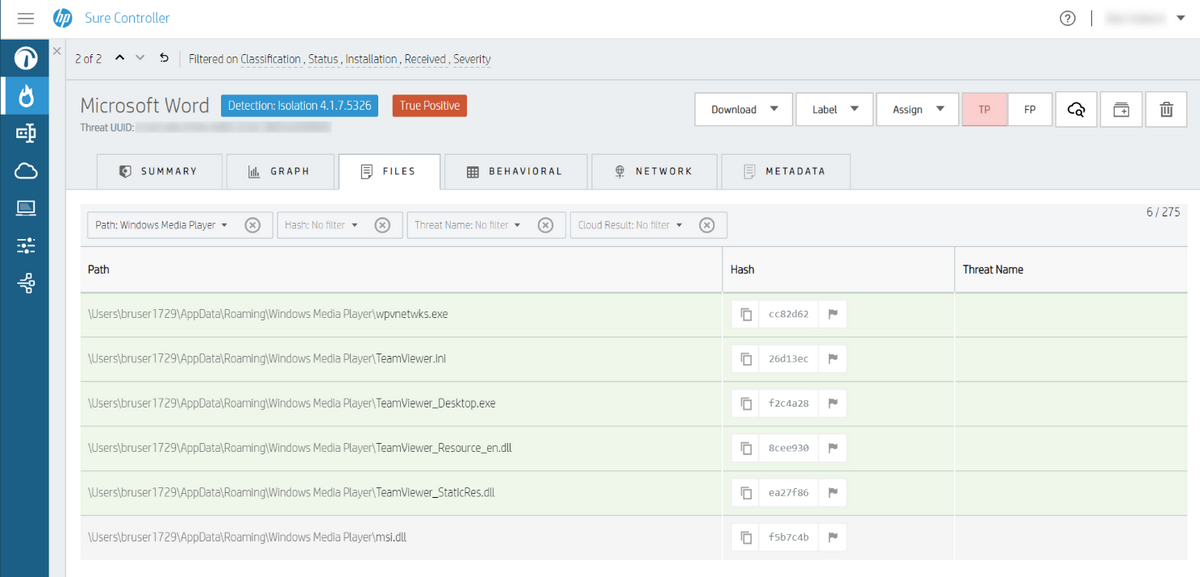Select the threats flame sidebar icon

pyautogui.click(x=26, y=96)
